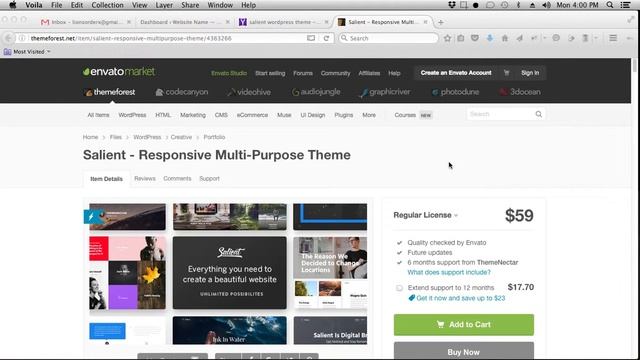Open Courses NEW link
Viewport: 640px width, 360px height.
tap(413, 115)
